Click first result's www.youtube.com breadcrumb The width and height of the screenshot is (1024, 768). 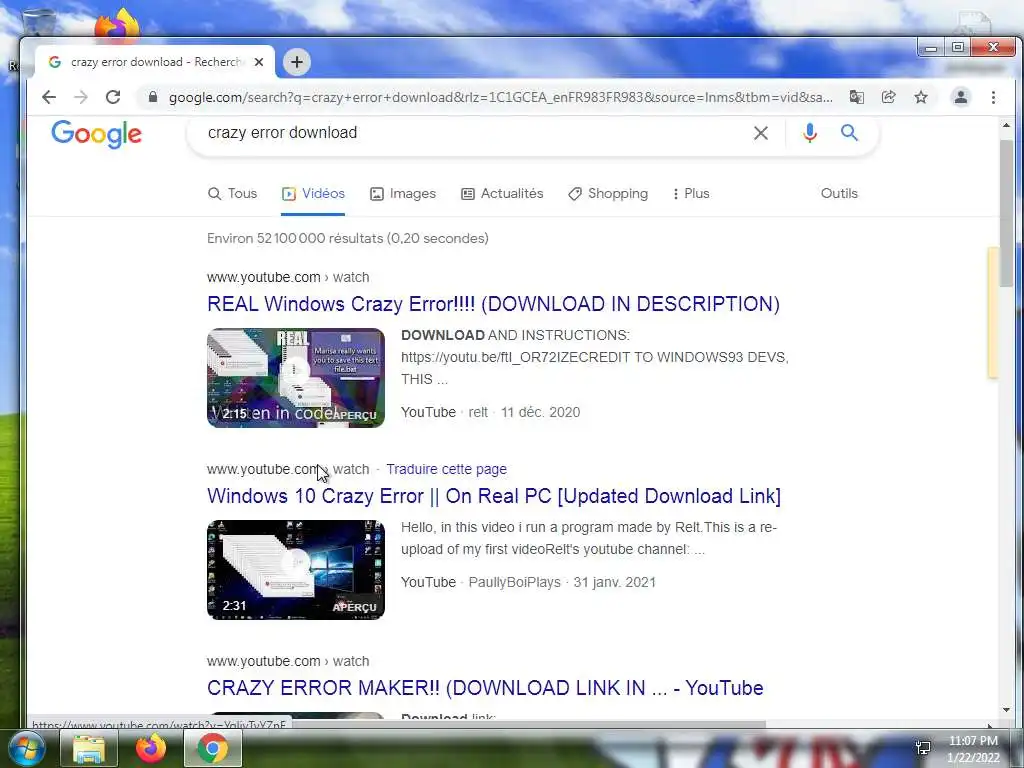[x=264, y=278]
